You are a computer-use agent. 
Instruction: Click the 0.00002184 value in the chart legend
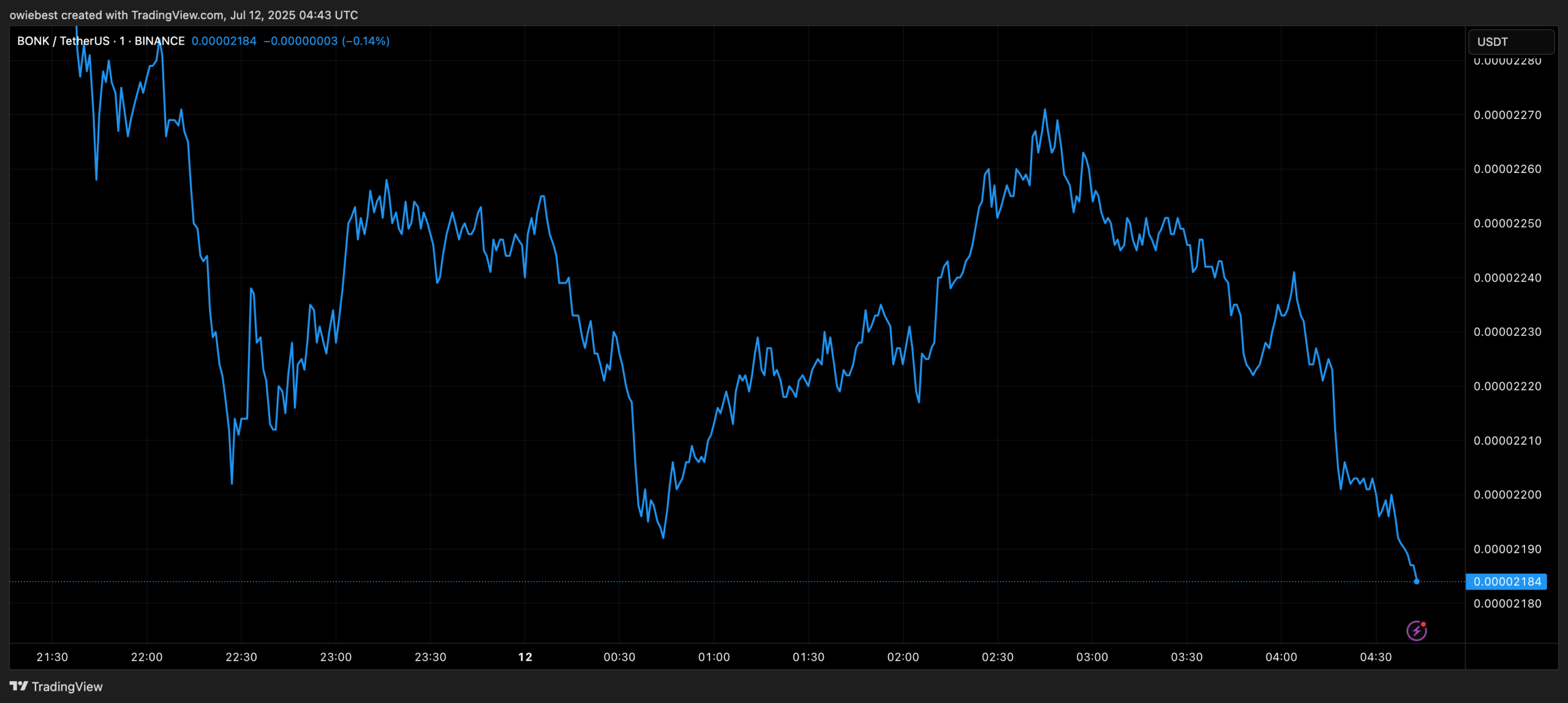[x=224, y=41]
